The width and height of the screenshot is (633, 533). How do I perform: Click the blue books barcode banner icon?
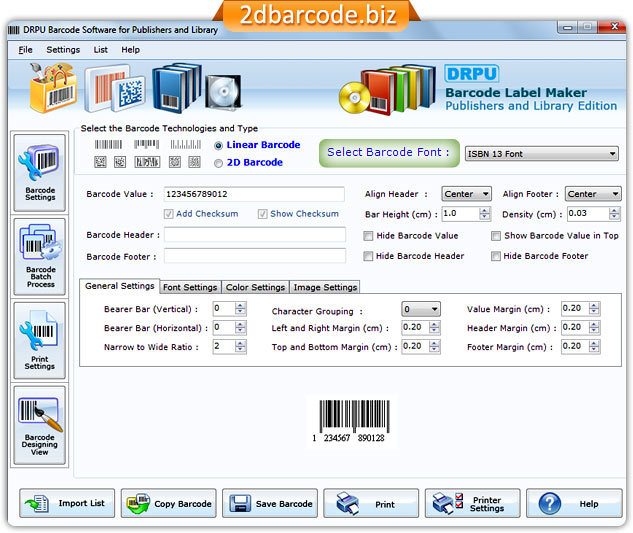click(176, 87)
